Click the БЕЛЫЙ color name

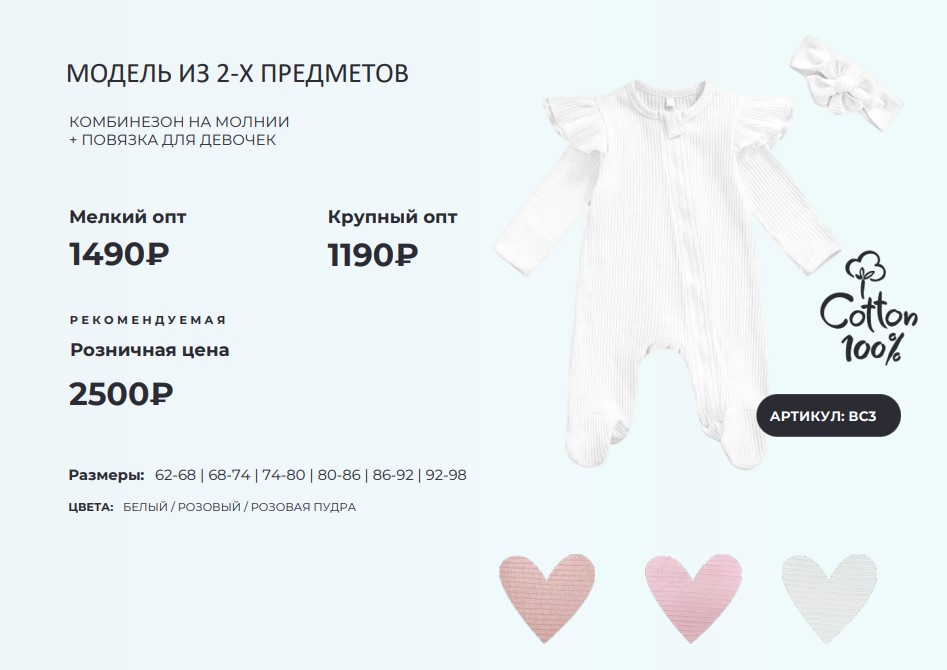tap(145, 507)
